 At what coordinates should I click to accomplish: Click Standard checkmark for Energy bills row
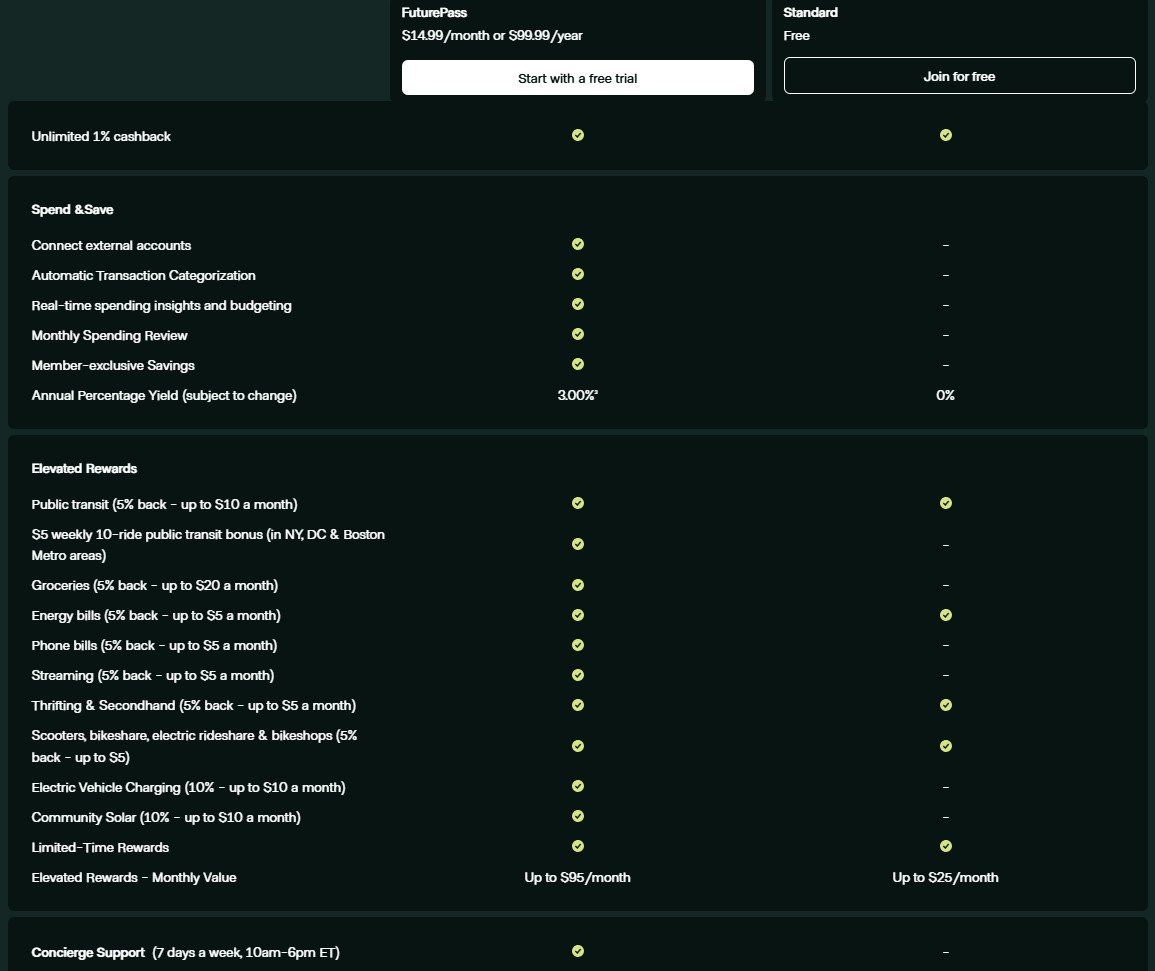pyautogui.click(x=946, y=615)
